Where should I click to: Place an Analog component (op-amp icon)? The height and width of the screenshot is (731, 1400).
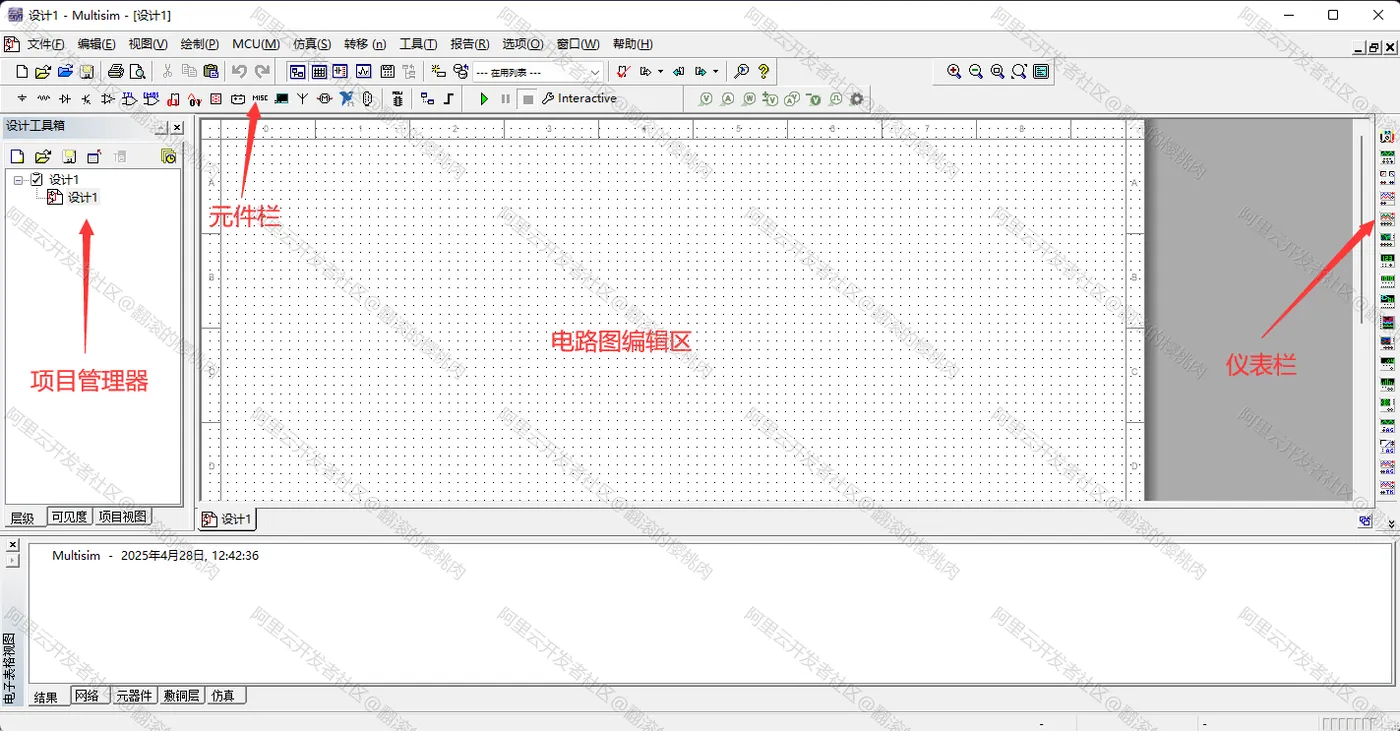[x=108, y=98]
